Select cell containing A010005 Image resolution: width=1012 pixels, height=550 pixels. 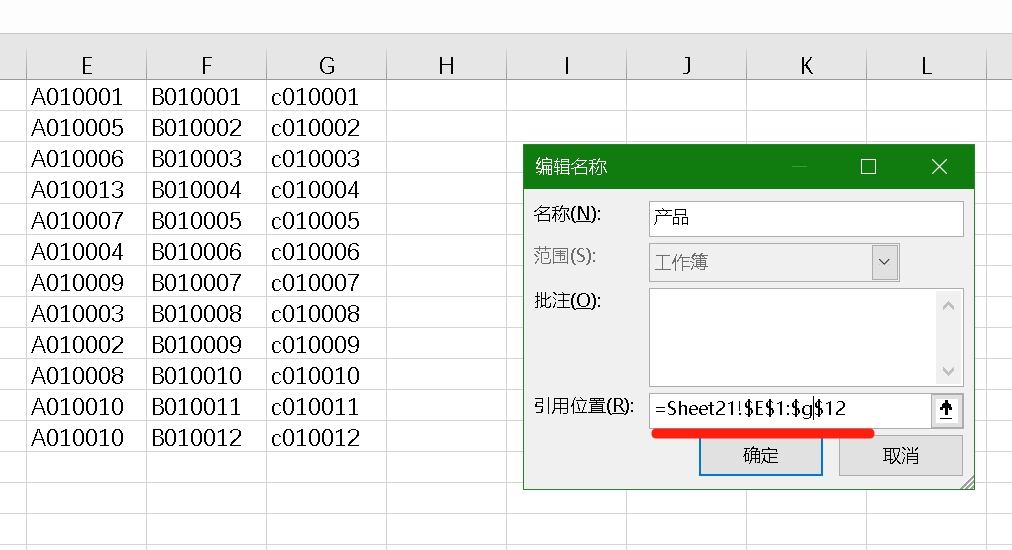pos(86,127)
